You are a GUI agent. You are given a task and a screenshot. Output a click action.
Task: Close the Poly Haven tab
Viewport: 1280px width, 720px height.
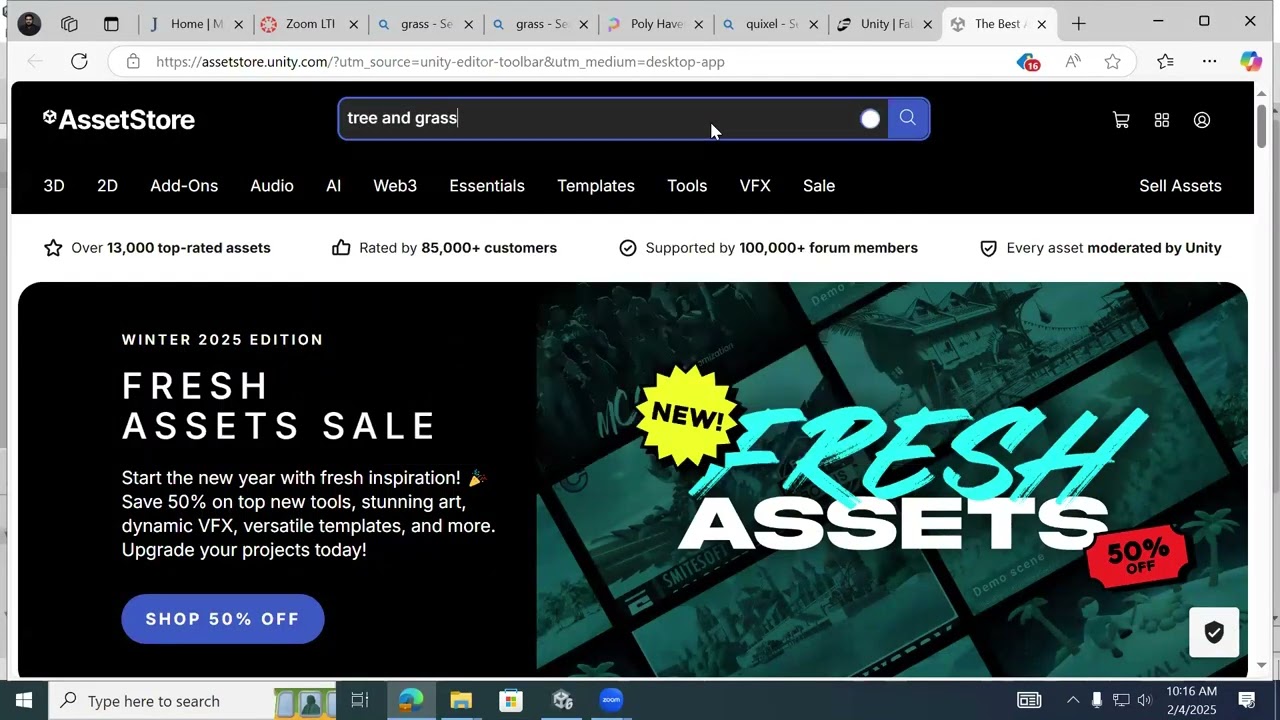tap(699, 24)
